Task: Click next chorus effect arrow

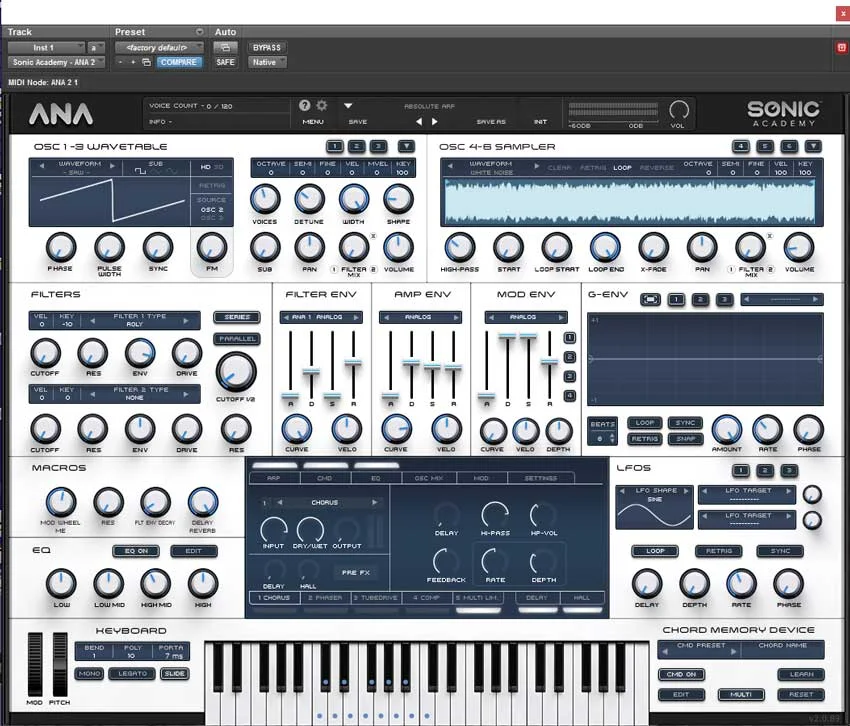Action: coord(375,503)
